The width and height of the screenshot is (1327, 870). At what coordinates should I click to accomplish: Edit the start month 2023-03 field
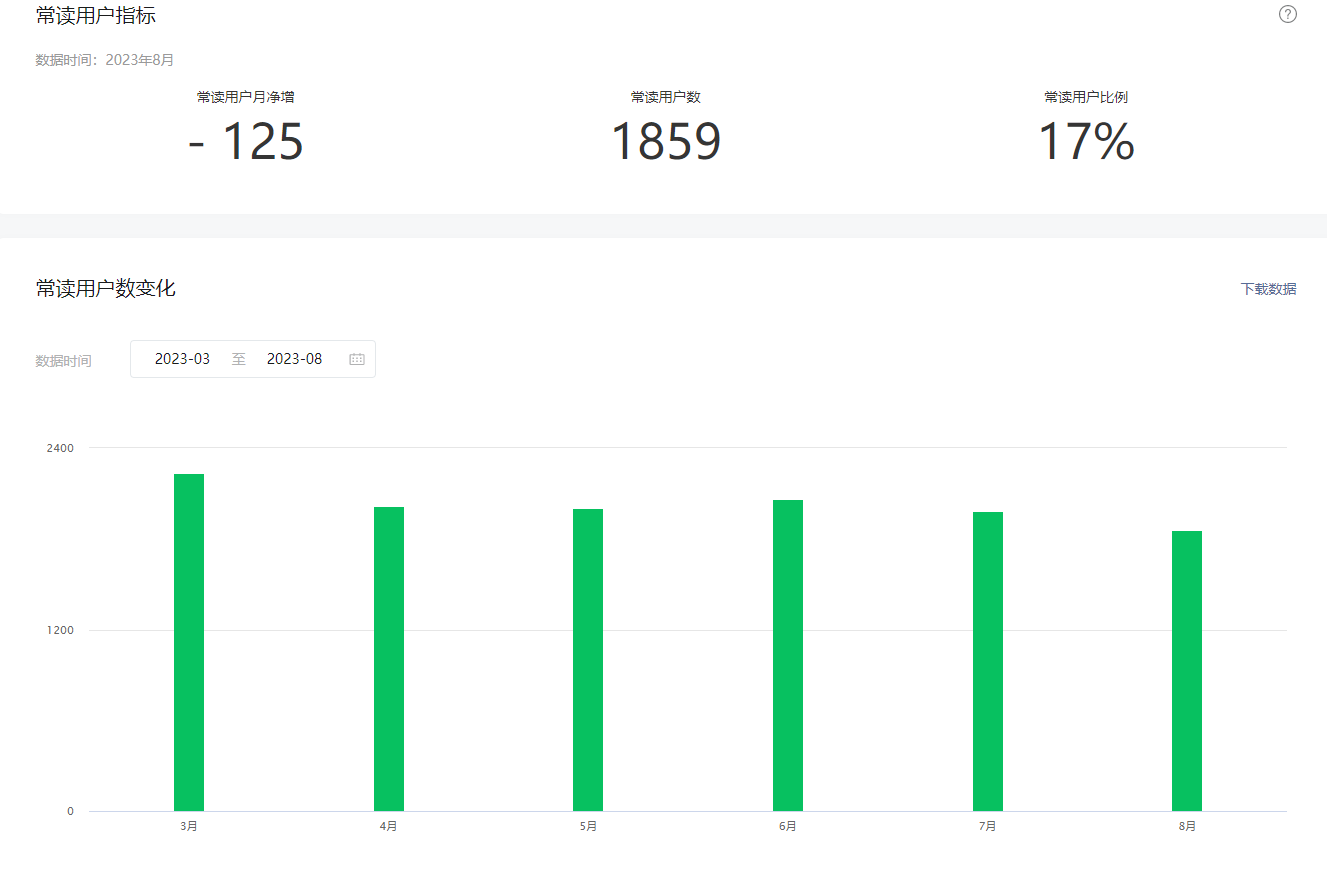182,359
